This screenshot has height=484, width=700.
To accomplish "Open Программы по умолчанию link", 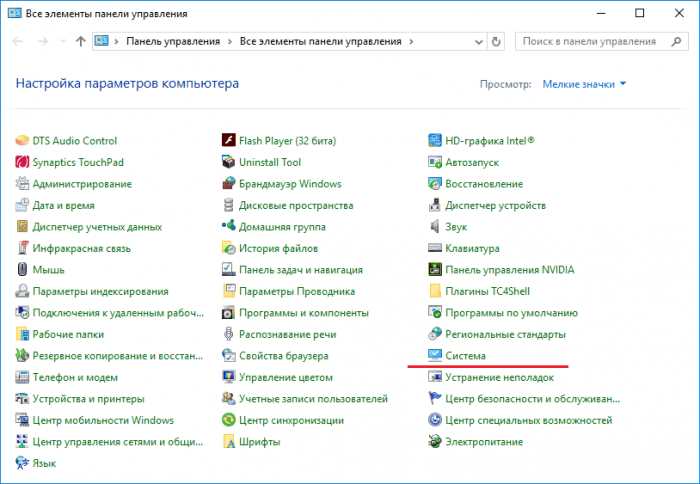I will point(511,313).
